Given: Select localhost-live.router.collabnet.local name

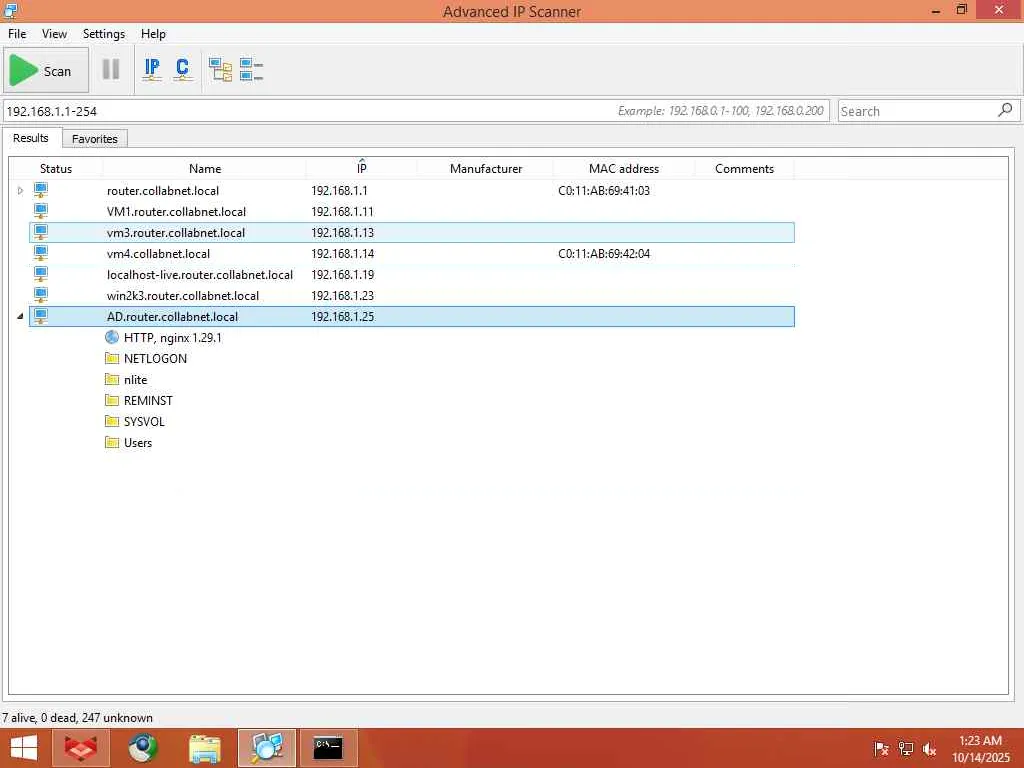Looking at the screenshot, I should [x=200, y=274].
